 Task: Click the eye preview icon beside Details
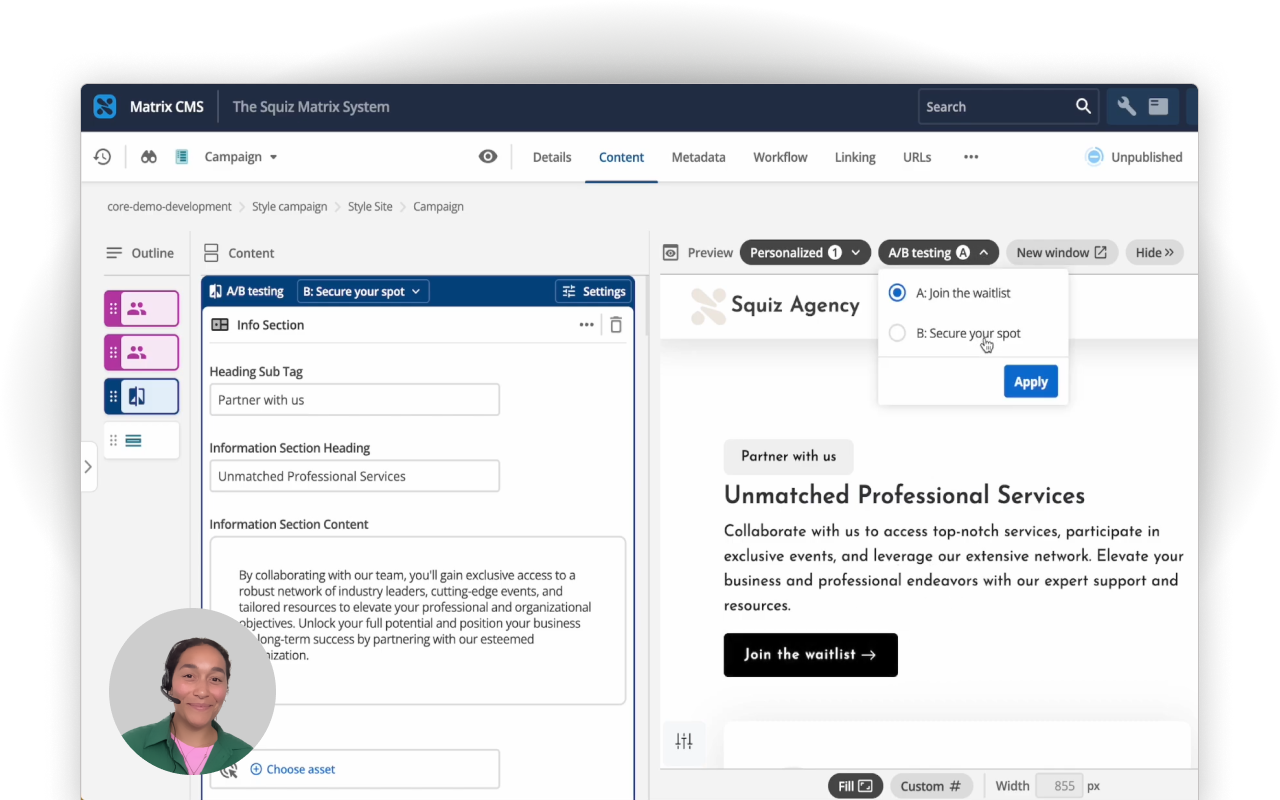point(488,157)
